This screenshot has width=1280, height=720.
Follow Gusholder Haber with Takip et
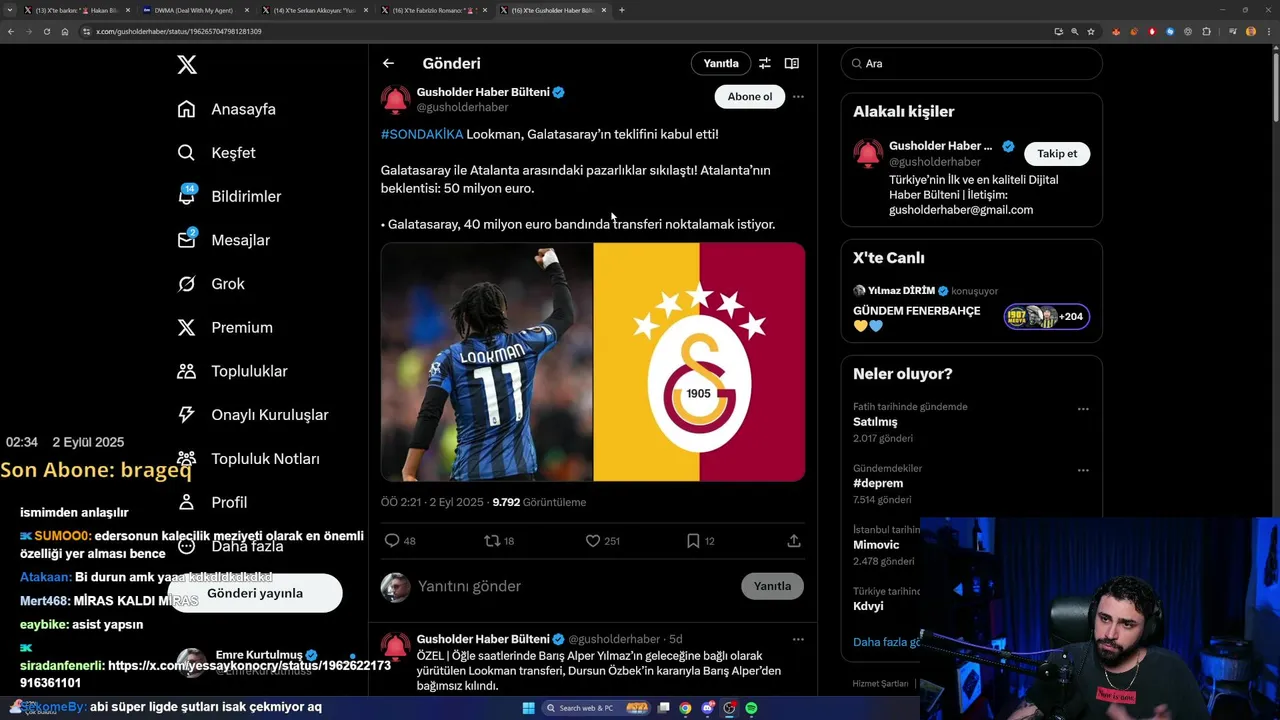coord(1057,154)
